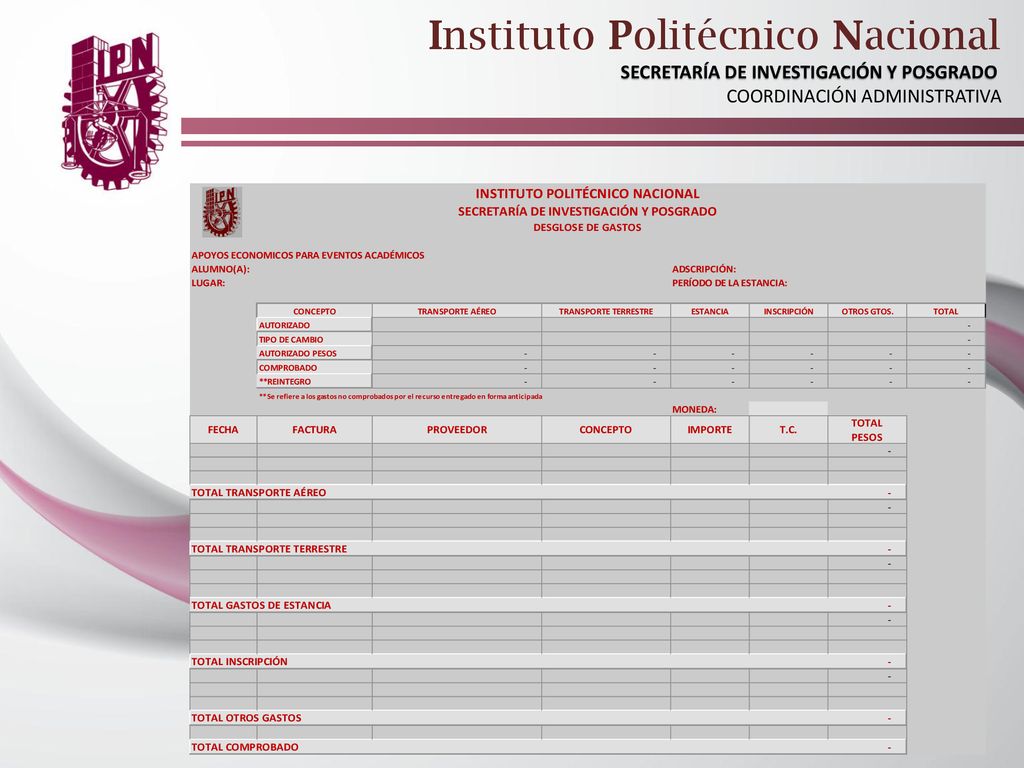Viewport: 1024px width, 768px height.
Task: Click the 'Instituto Politécnico Nacional' heading
Action: coord(714,36)
